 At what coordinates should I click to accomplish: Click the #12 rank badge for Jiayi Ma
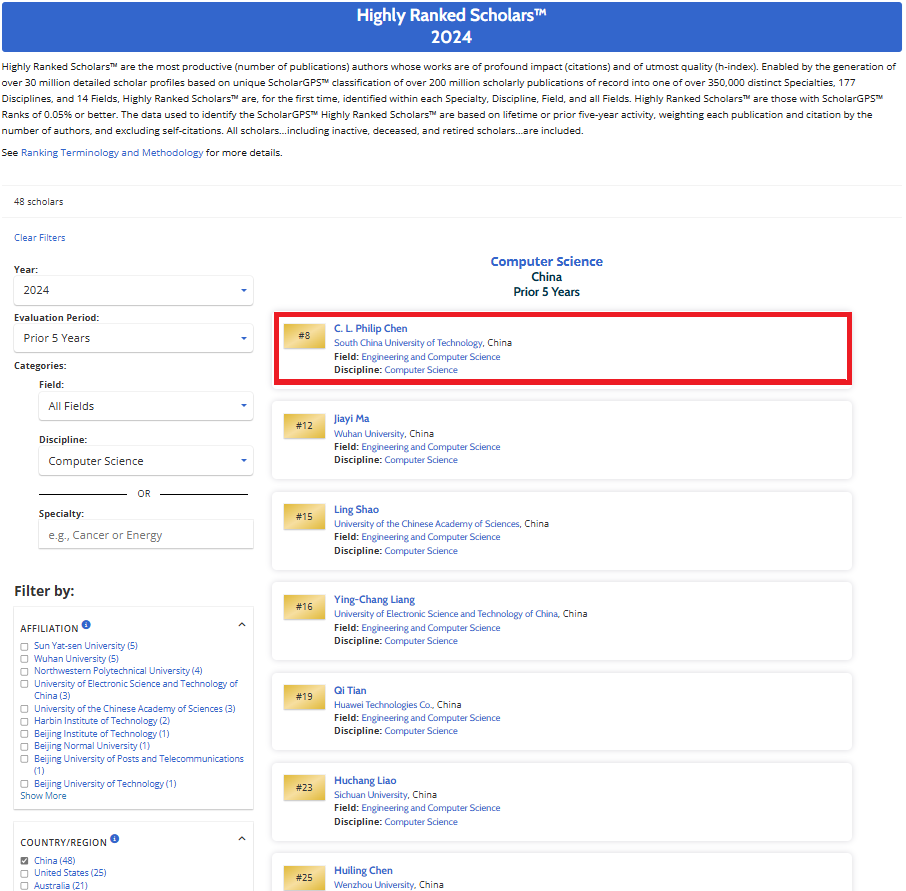click(x=304, y=426)
